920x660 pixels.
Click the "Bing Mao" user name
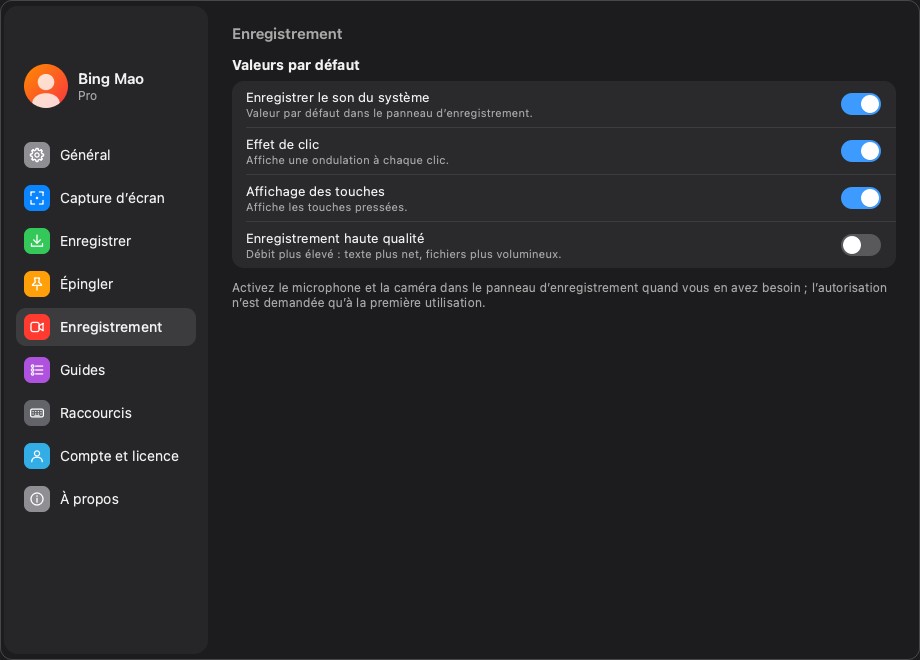(111, 79)
